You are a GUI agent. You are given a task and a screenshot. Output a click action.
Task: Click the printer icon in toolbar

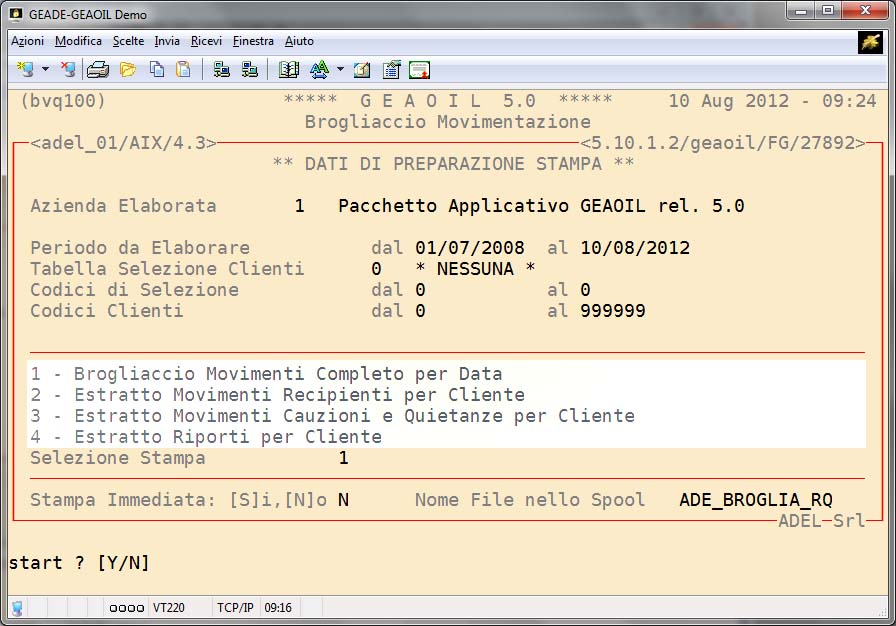pos(97,69)
